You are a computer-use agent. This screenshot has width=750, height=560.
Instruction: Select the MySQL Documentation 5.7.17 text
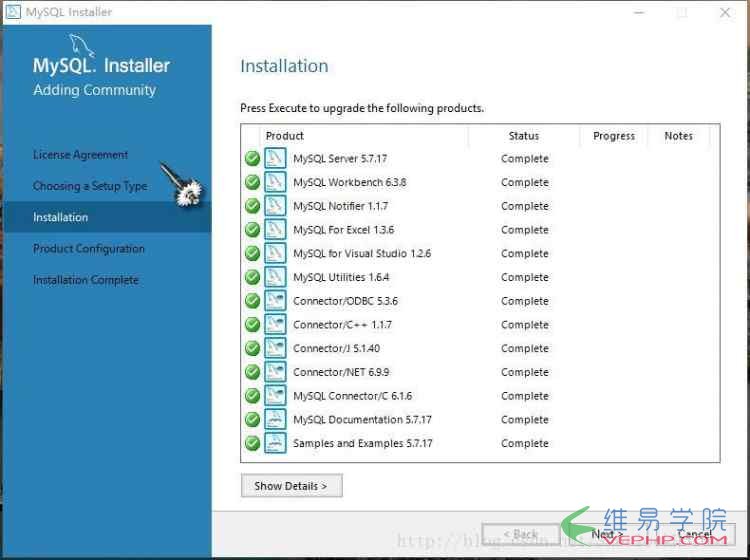point(362,419)
